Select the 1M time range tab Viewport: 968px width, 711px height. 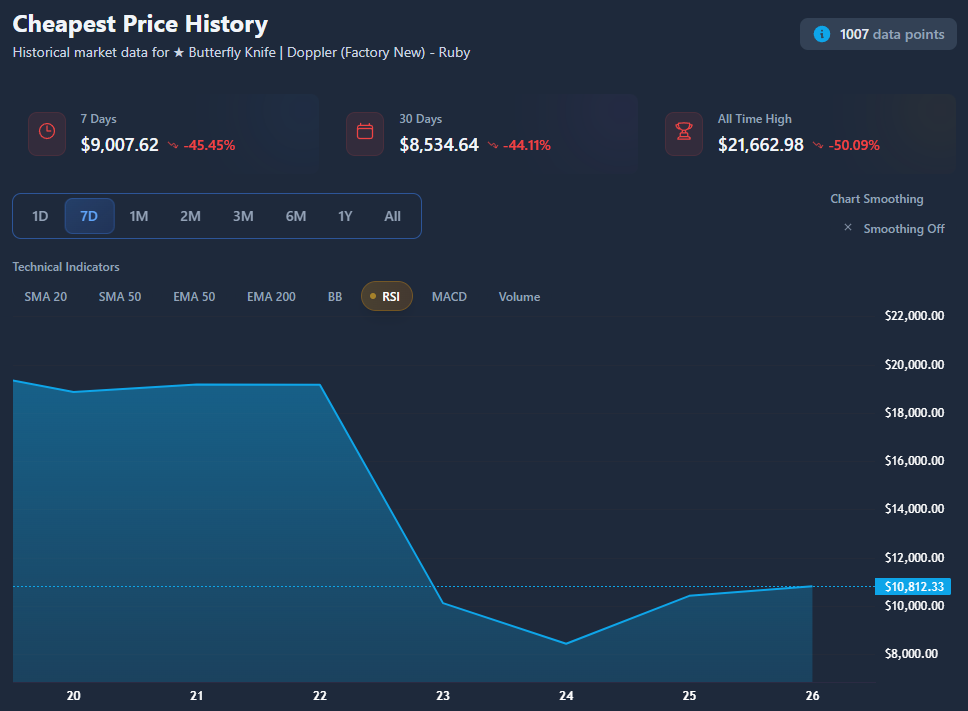click(x=139, y=216)
